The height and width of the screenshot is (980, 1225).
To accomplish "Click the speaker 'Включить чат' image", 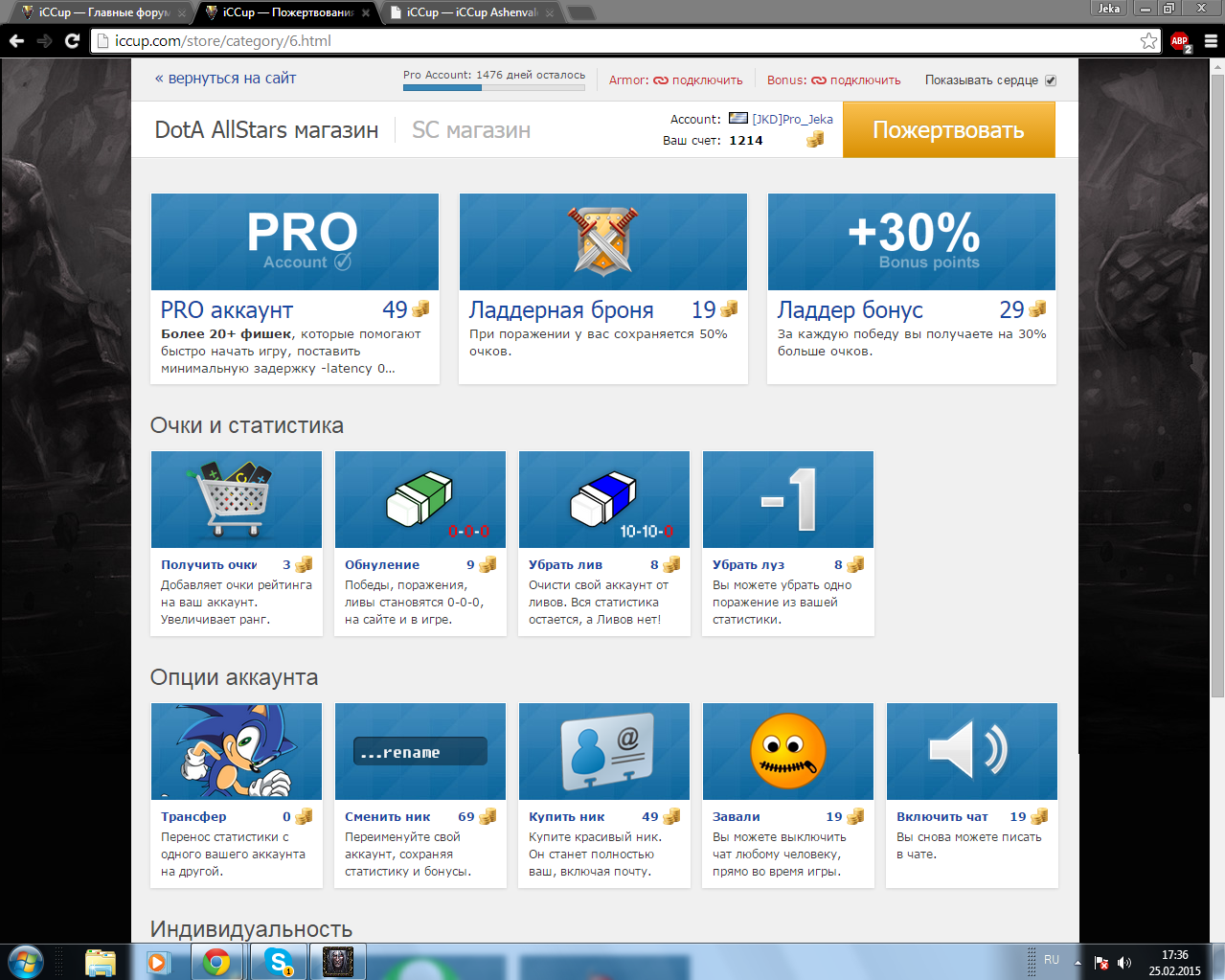I will pos(972,751).
